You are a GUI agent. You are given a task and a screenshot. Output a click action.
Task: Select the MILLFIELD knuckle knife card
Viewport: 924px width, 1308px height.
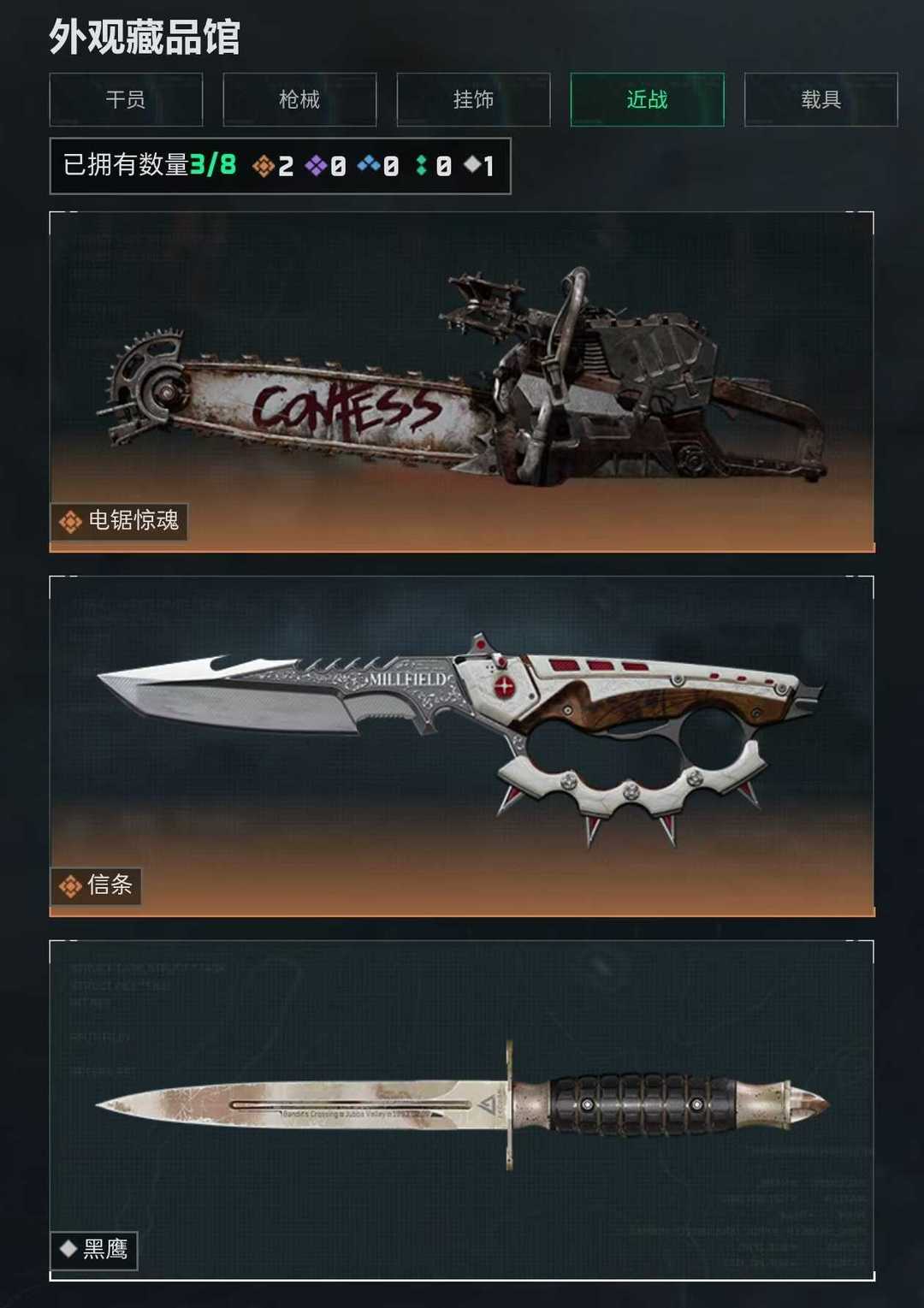click(462, 746)
